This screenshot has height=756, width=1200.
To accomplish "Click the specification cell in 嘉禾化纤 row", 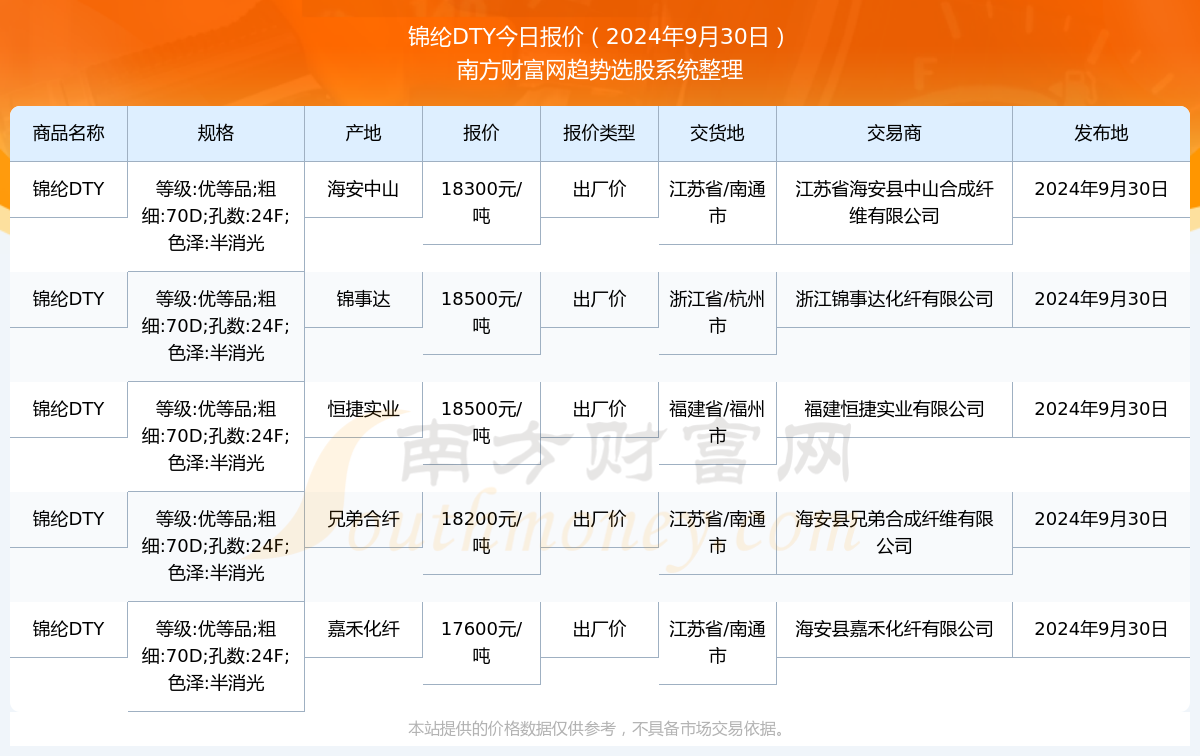I will (x=216, y=656).
